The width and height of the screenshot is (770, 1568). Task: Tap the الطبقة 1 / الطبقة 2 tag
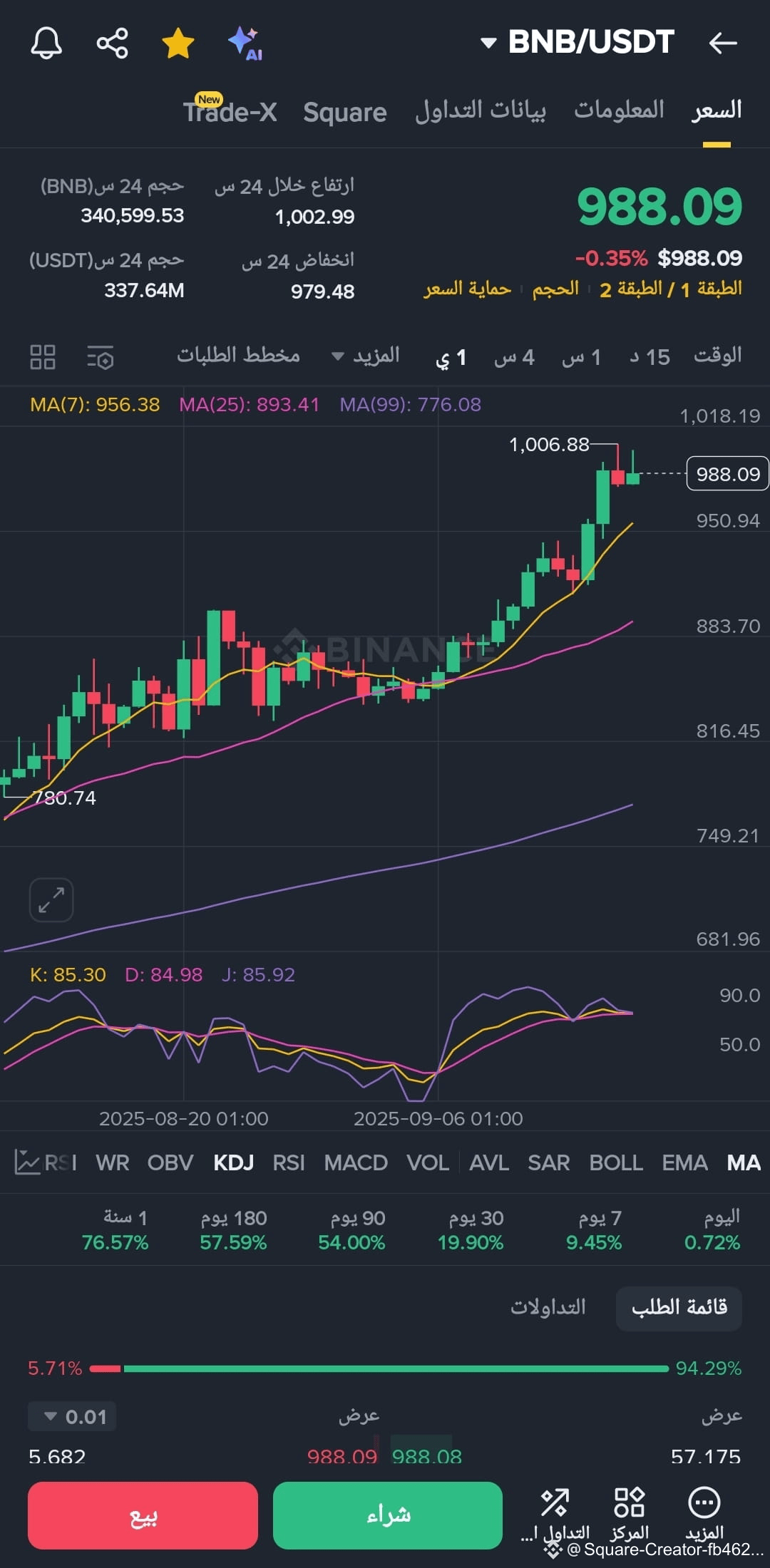671,289
